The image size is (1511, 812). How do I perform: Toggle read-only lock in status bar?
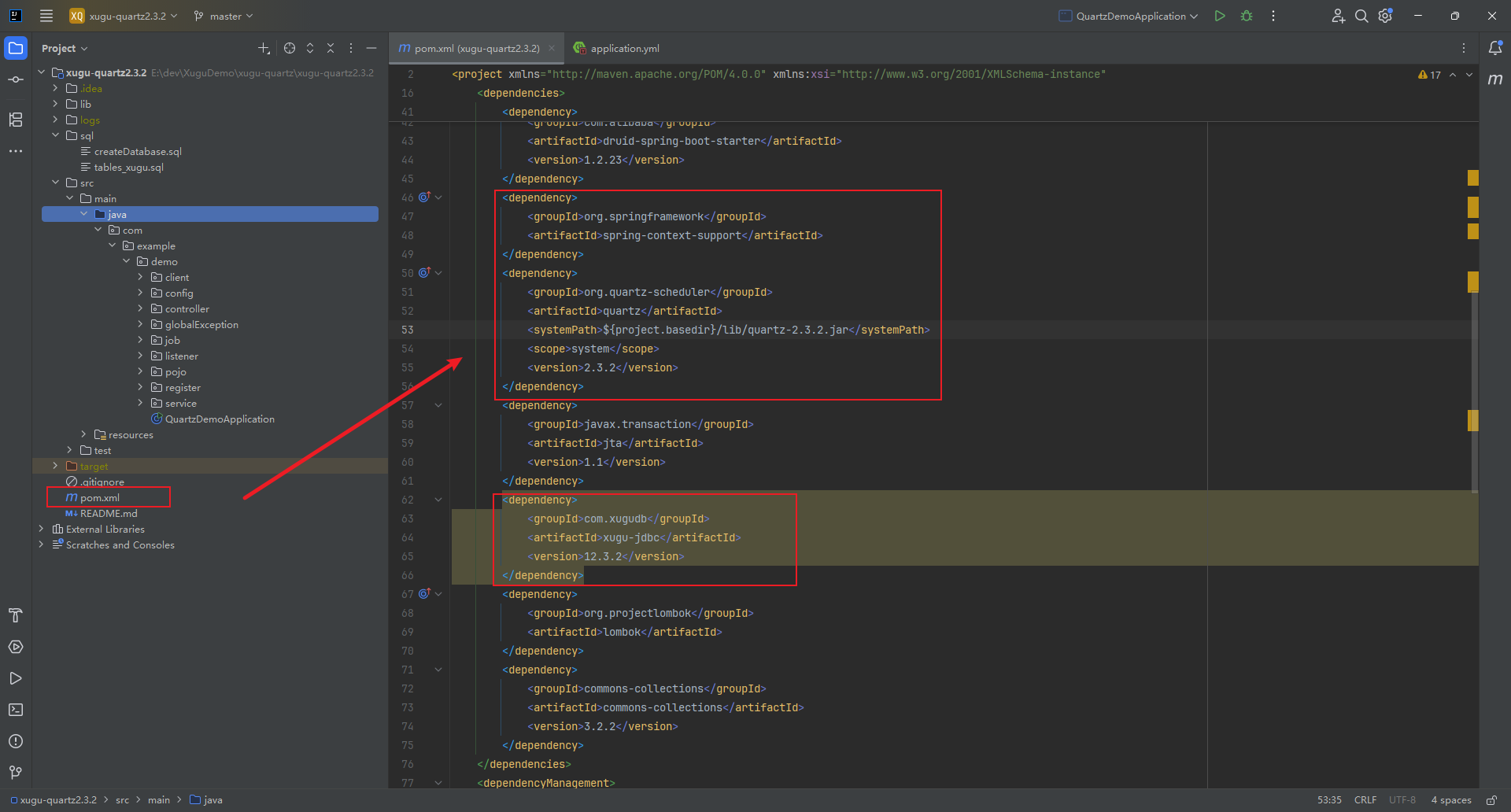click(1491, 800)
